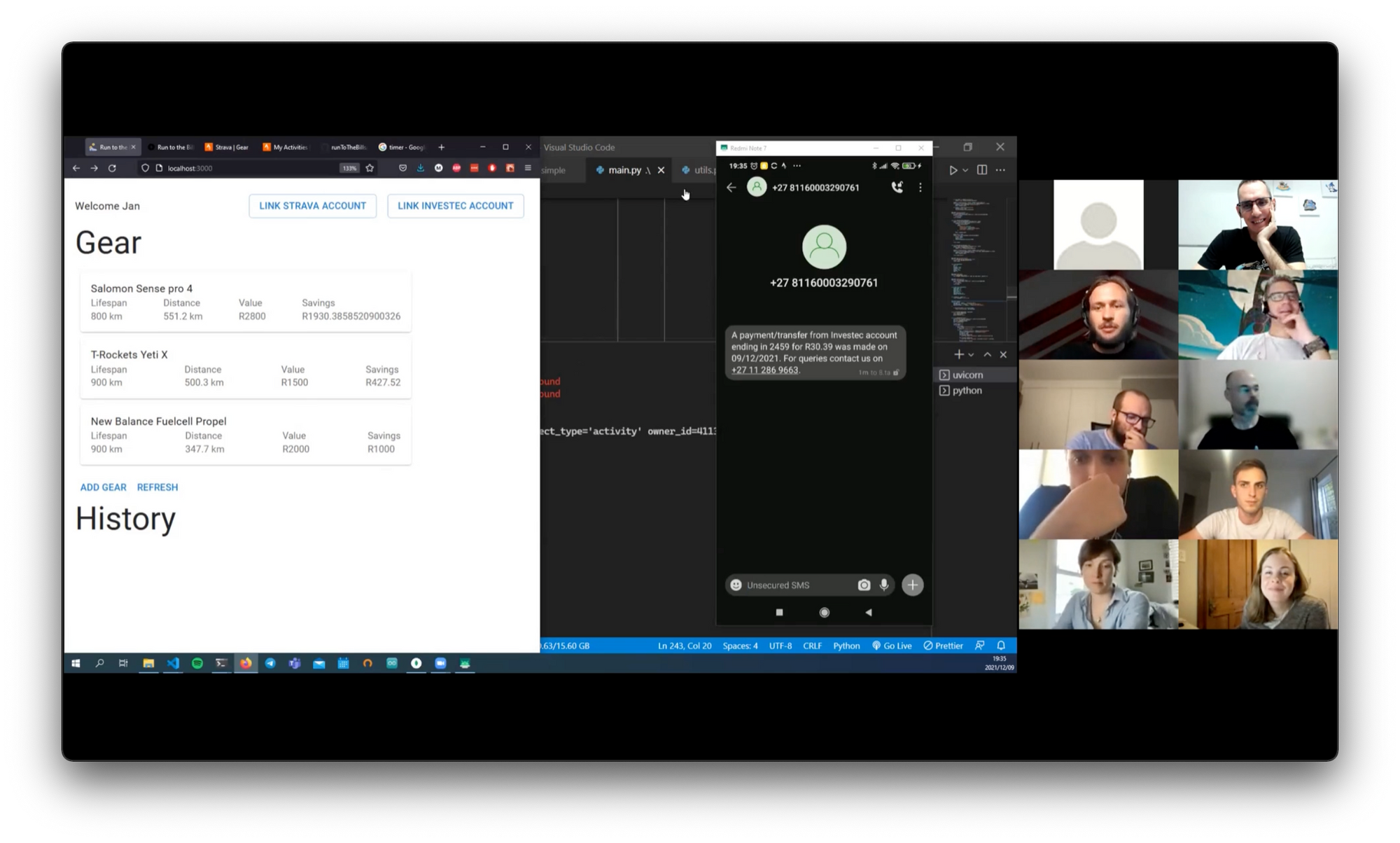Open the Firefox downloads panel
Screen dimensions: 1400x843
point(421,168)
